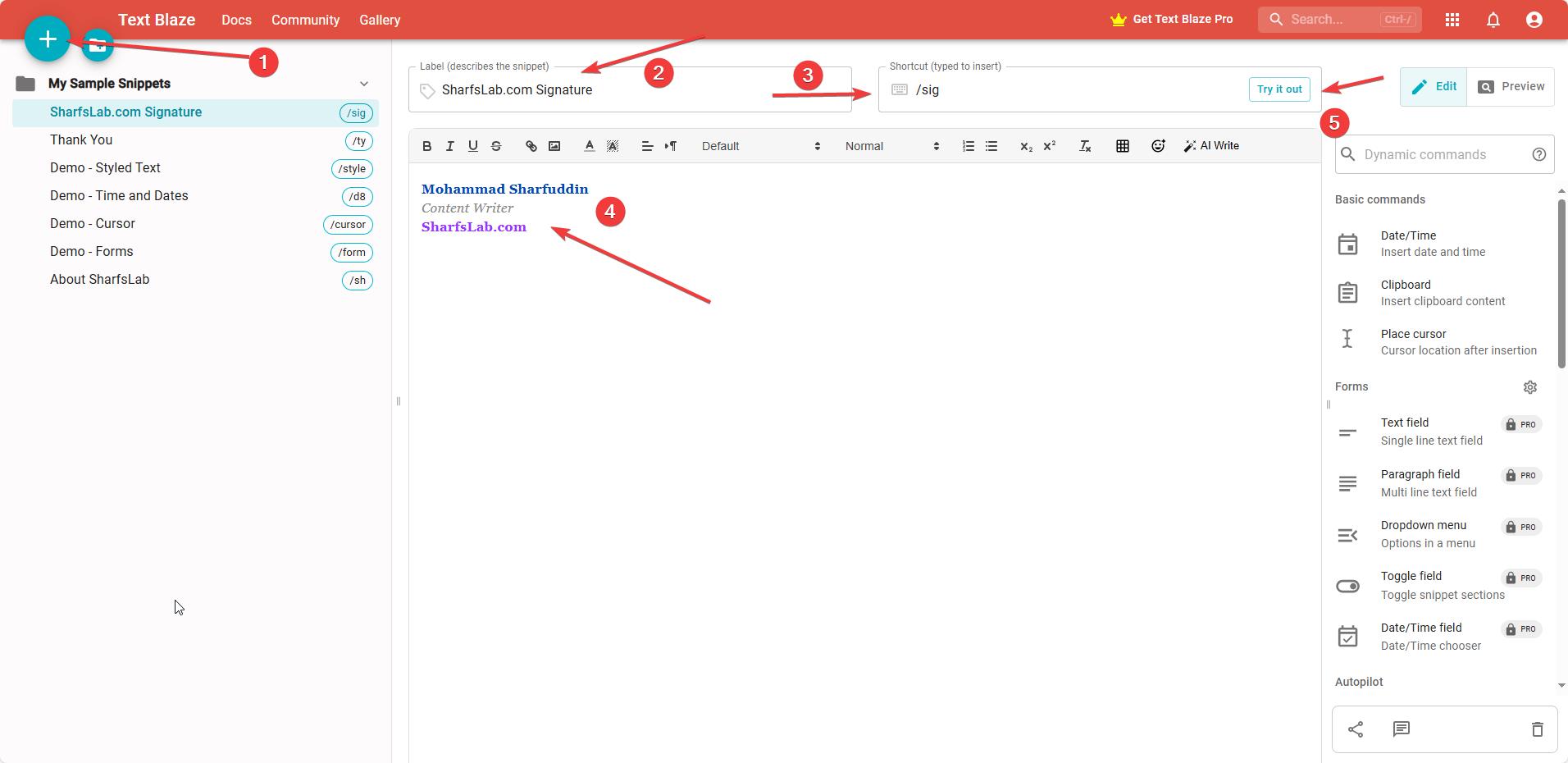
Task: Click the Text Blaze logo text
Action: point(157,20)
